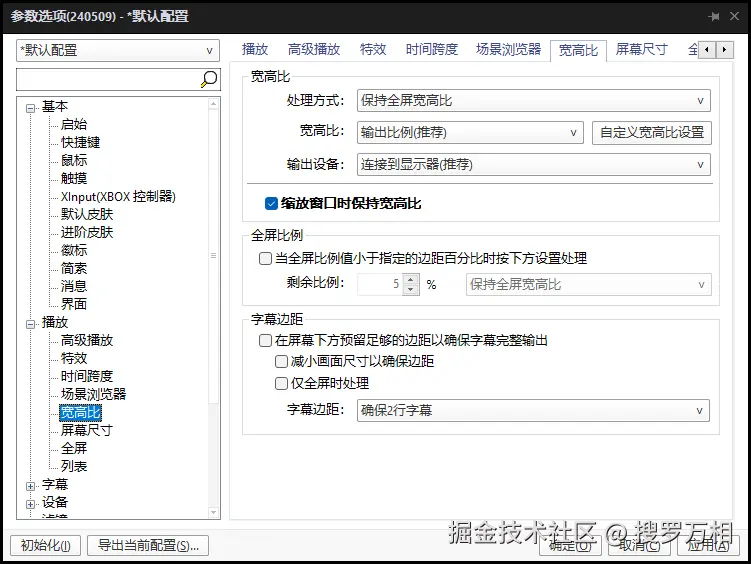Image resolution: width=751 pixels, height=564 pixels.
Task: Open the 宽高比 输出比例(推荐) dropdown
Action: click(470, 133)
